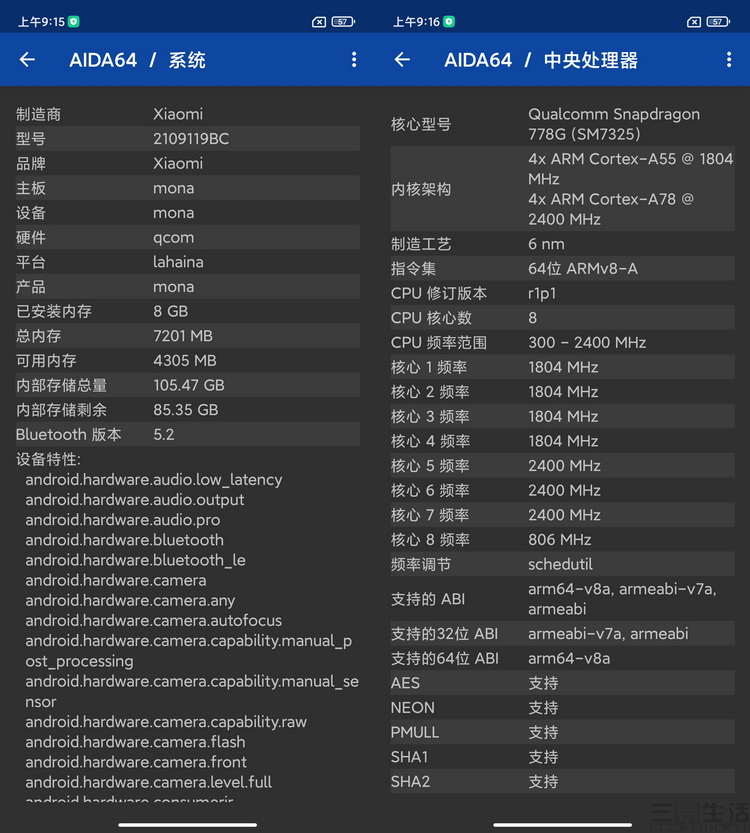Tap the SIM-missing icon in left status bar
The width and height of the screenshot is (750, 833).
tap(319, 22)
